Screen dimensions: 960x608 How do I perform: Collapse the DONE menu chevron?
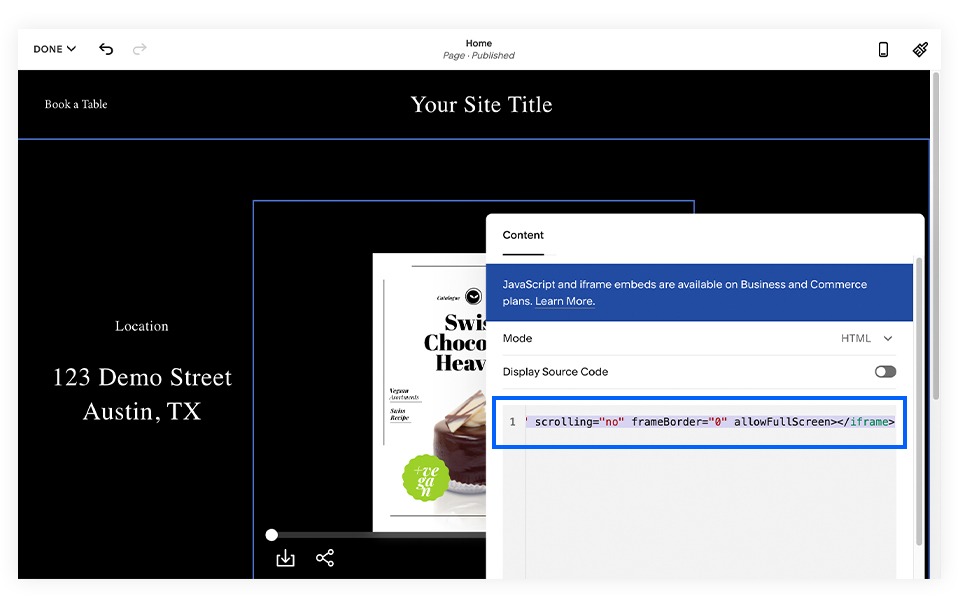[x=72, y=49]
